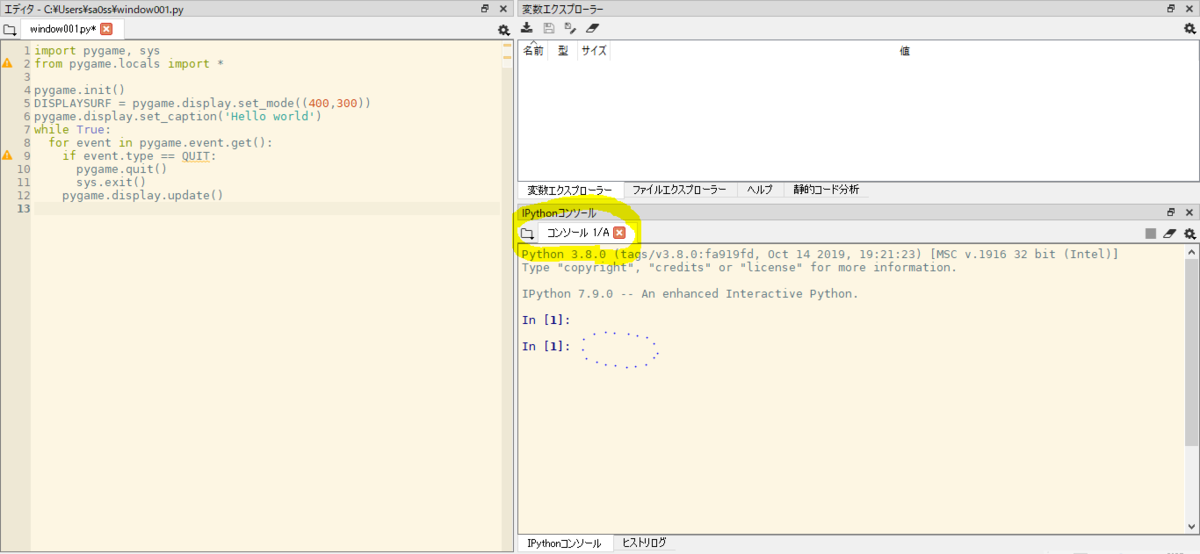Screen dimensions: 1200x554
Task: Click the eraser icon to remove all variables
Action: [592, 29]
